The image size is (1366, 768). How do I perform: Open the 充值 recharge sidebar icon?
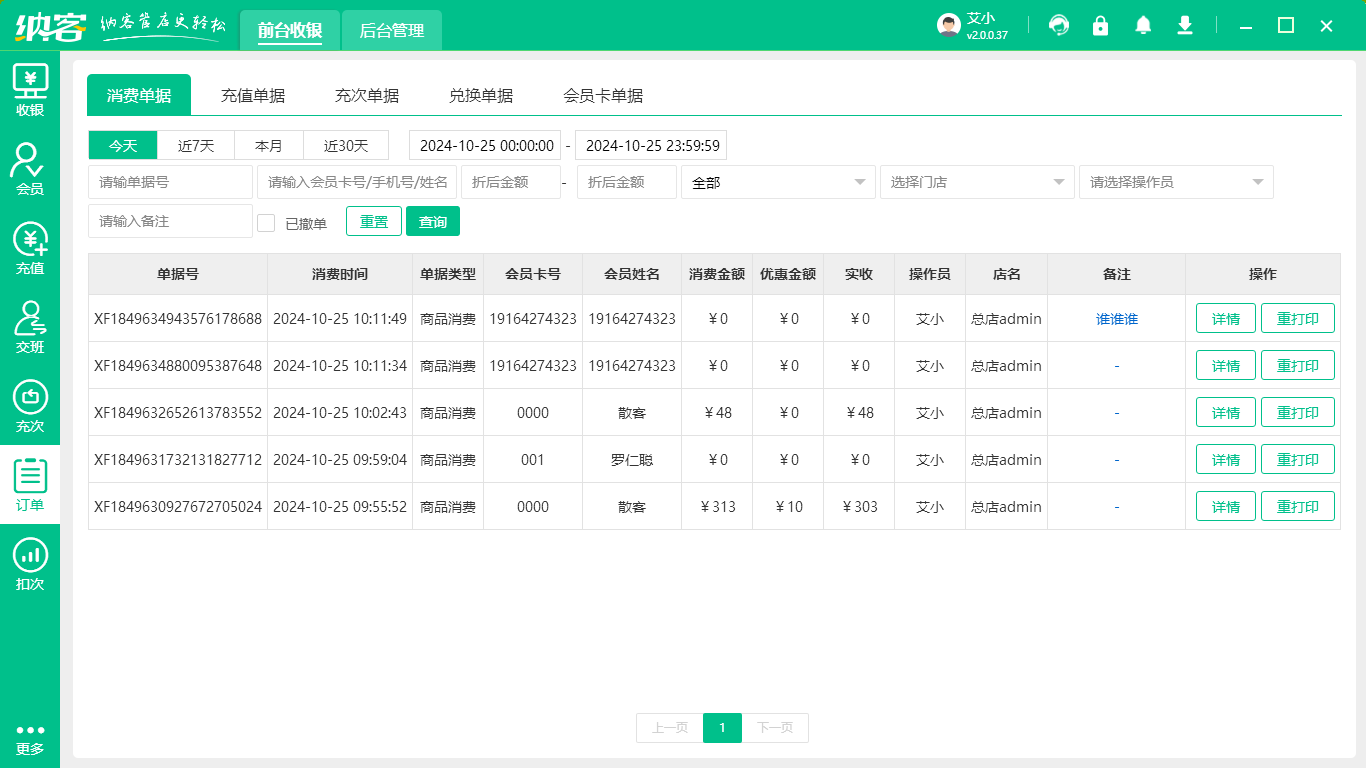(30, 248)
